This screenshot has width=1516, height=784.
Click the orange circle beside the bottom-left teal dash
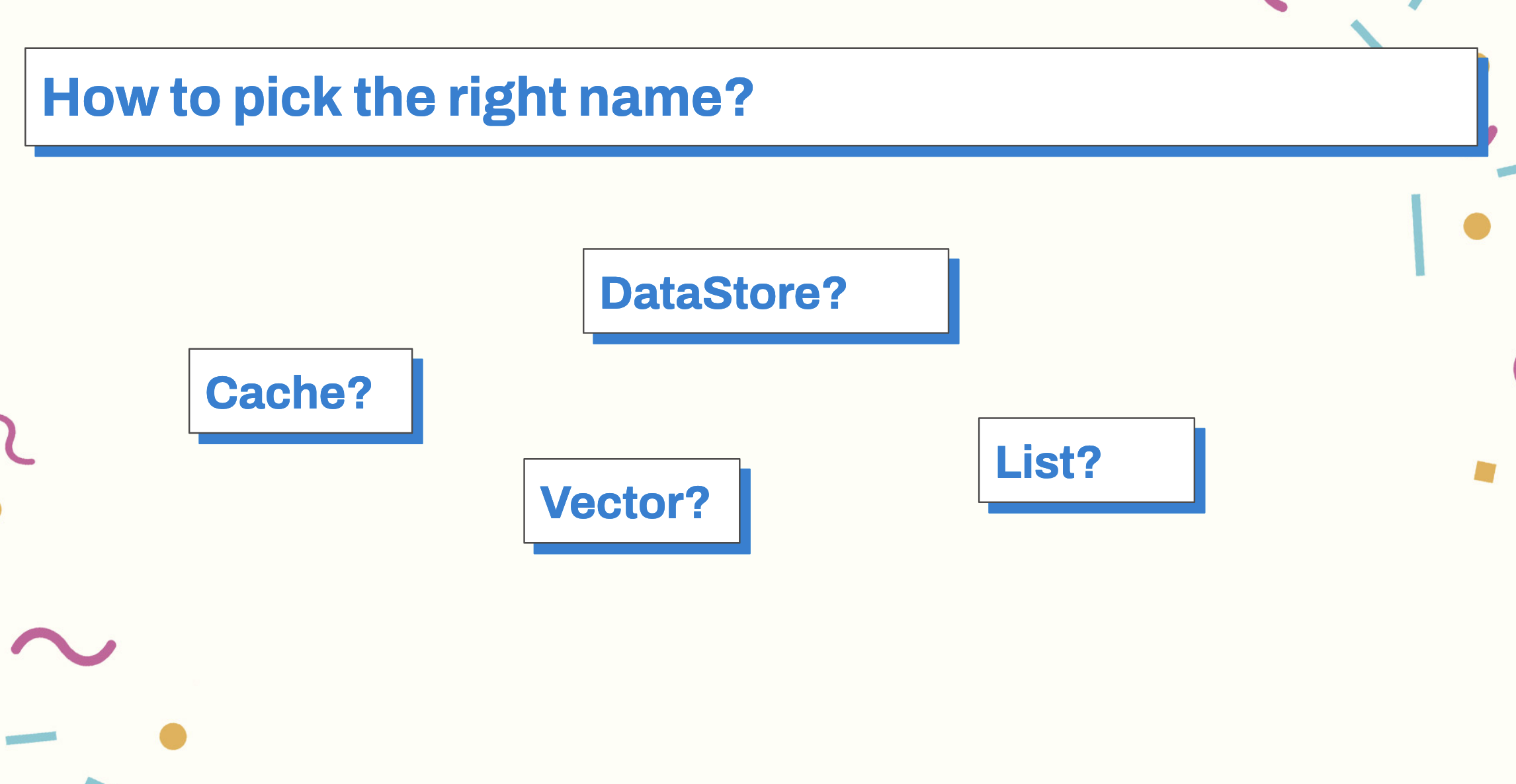point(173,736)
